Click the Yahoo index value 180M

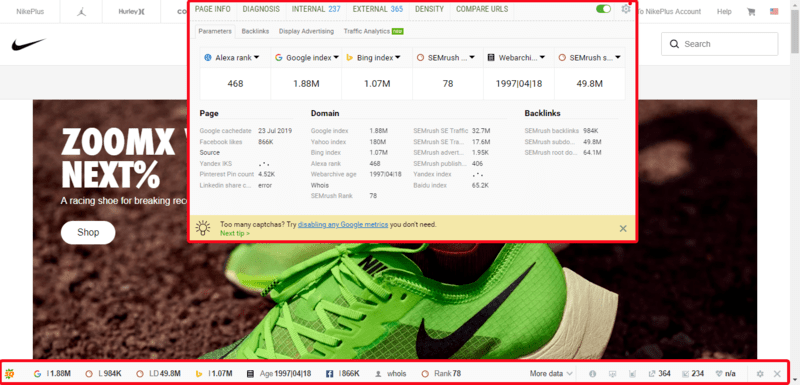(378, 142)
